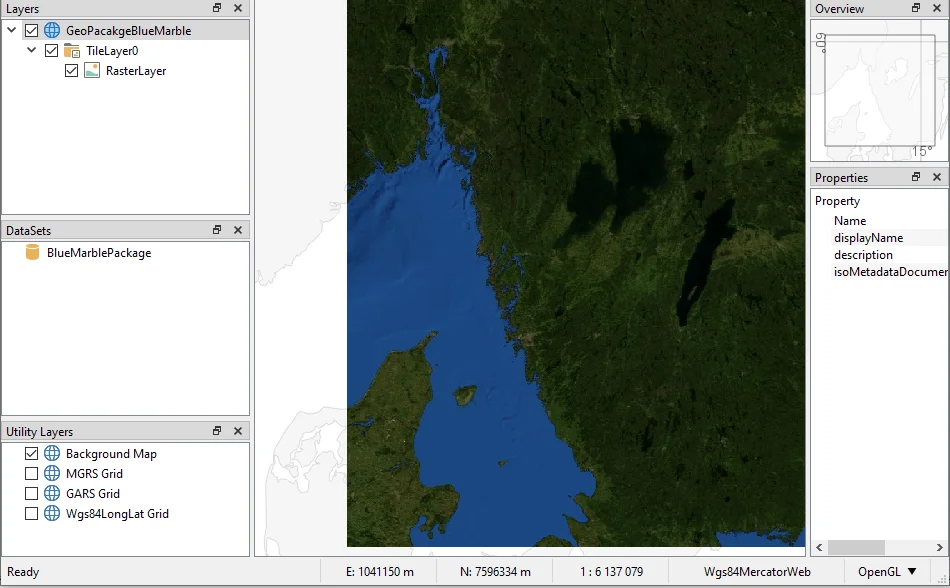Click the TileLayer0 folder icon
This screenshot has height=588, width=950.
point(72,51)
